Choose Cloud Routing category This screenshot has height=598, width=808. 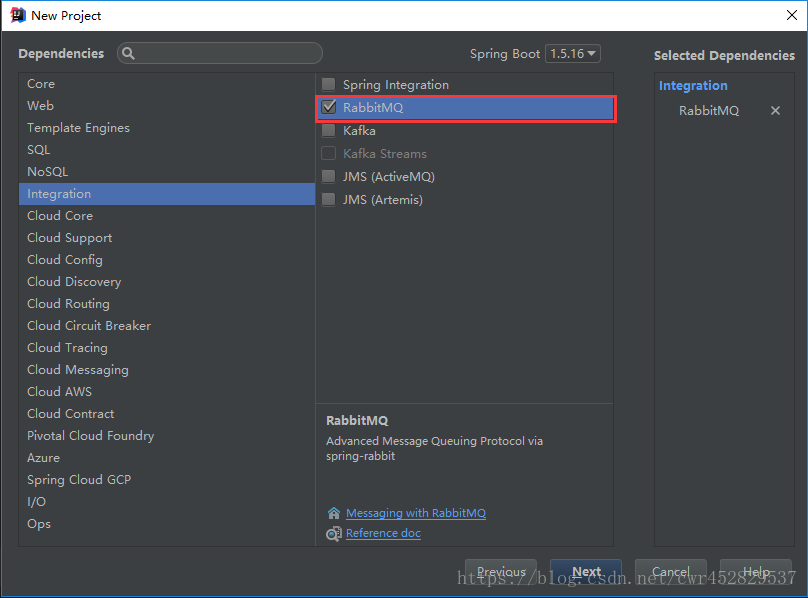(166, 304)
